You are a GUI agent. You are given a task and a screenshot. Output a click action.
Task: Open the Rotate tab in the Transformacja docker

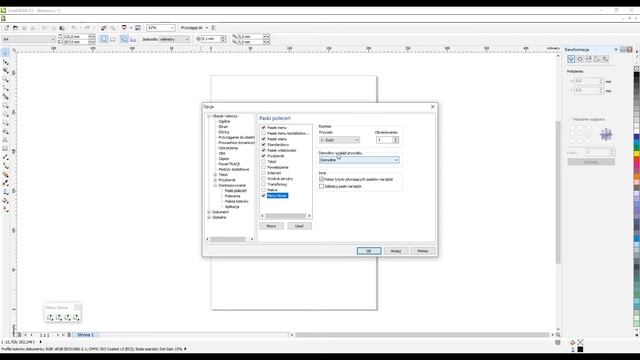tap(580, 59)
